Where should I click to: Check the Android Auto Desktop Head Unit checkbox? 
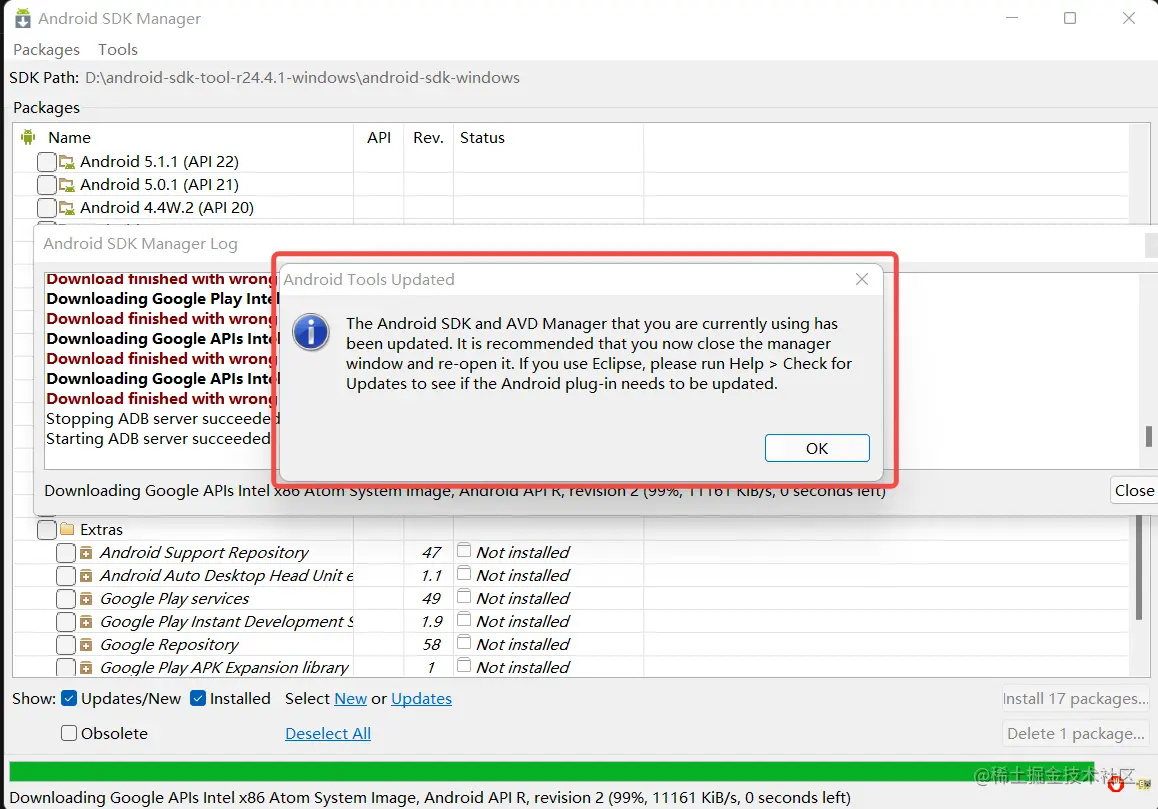pyautogui.click(x=66, y=576)
